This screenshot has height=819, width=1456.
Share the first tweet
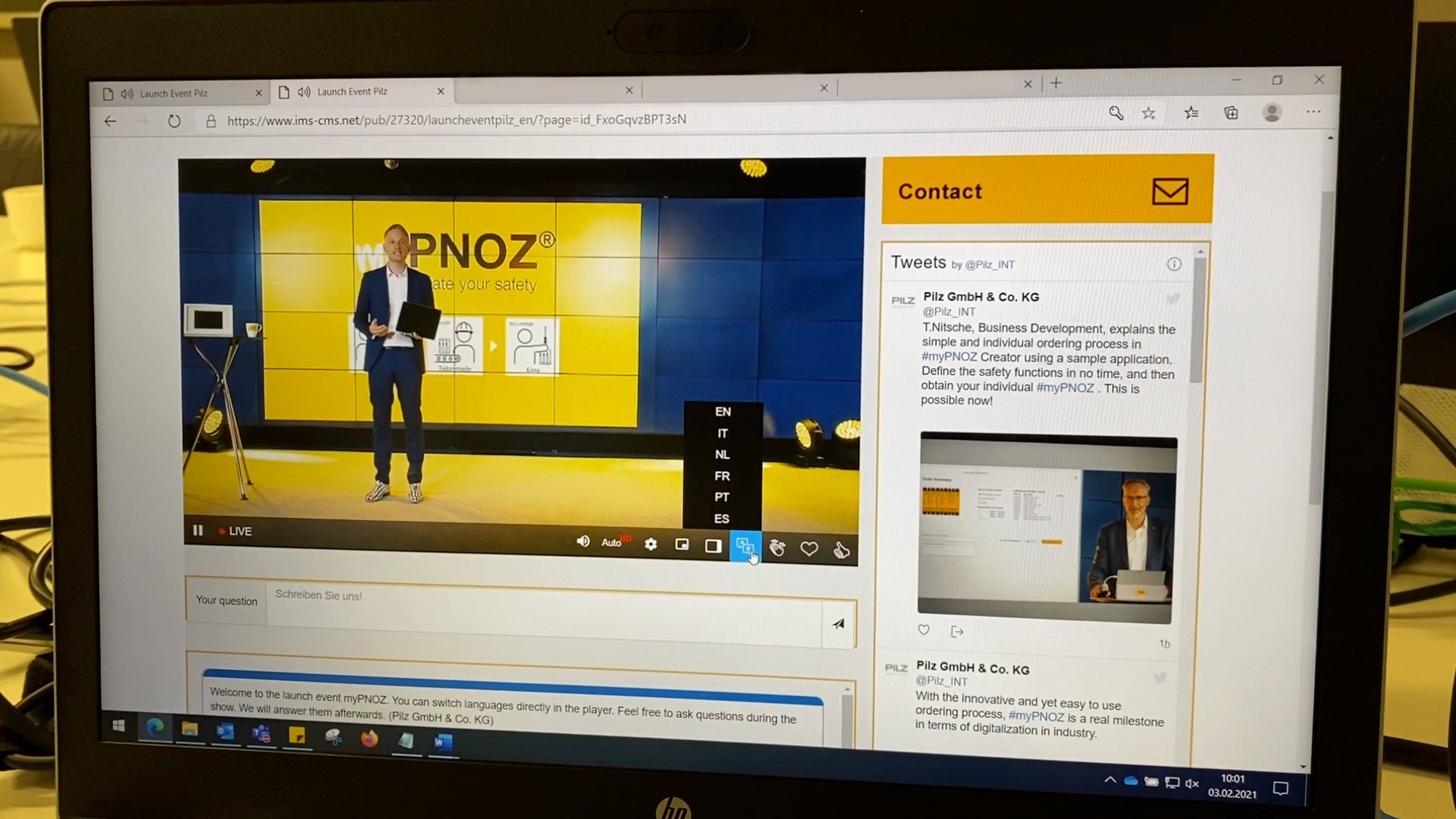957,631
